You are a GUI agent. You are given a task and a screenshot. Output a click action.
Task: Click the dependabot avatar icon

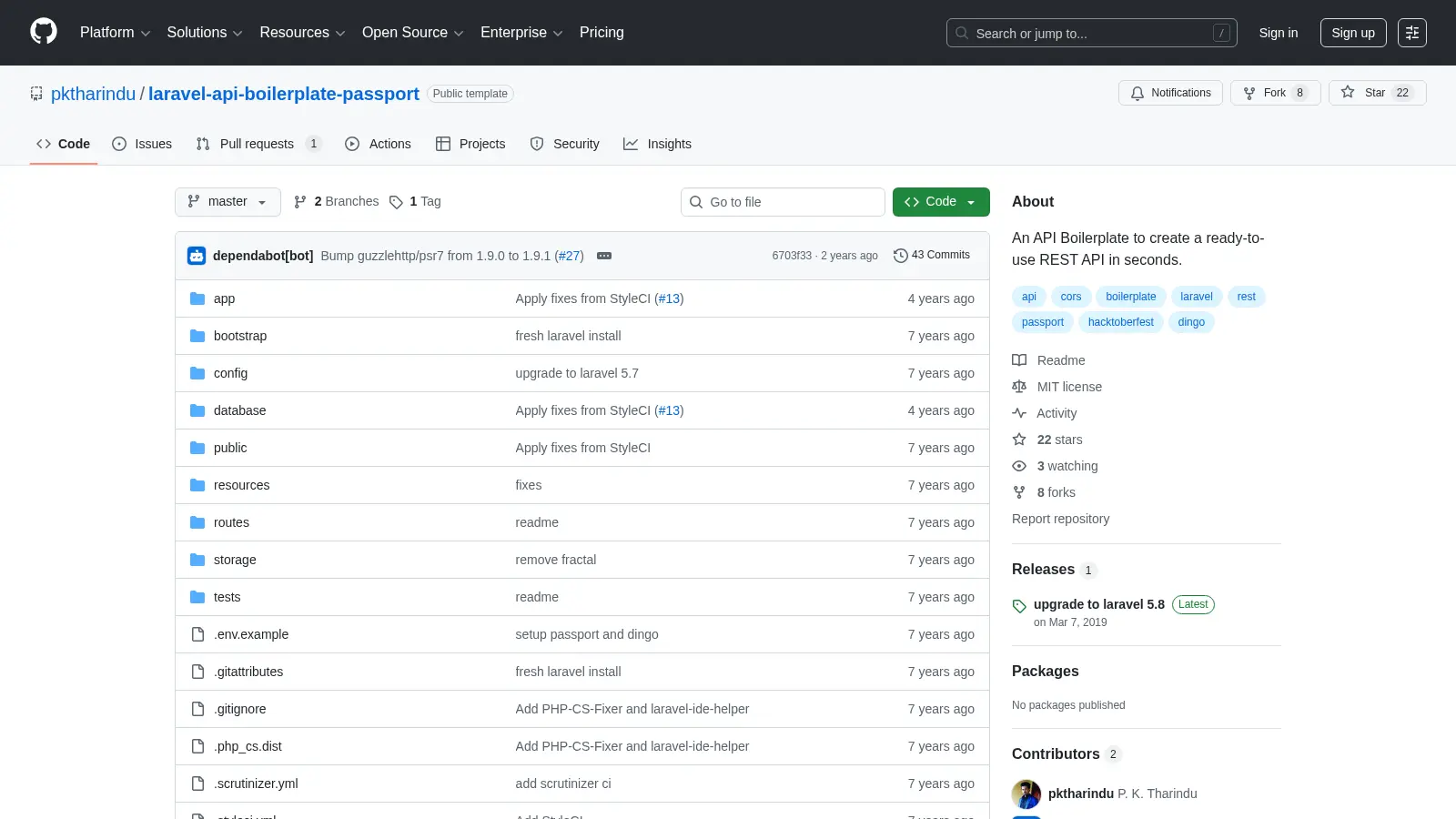197,256
